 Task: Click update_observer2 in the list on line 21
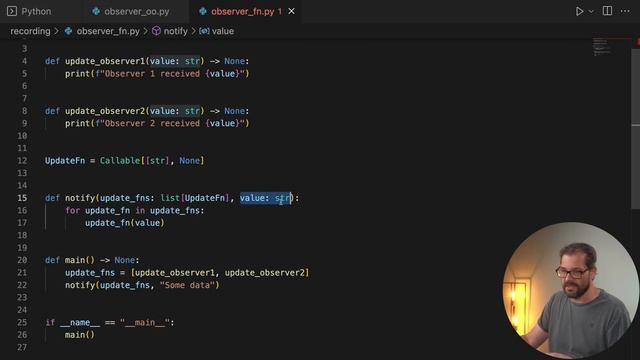(x=265, y=273)
